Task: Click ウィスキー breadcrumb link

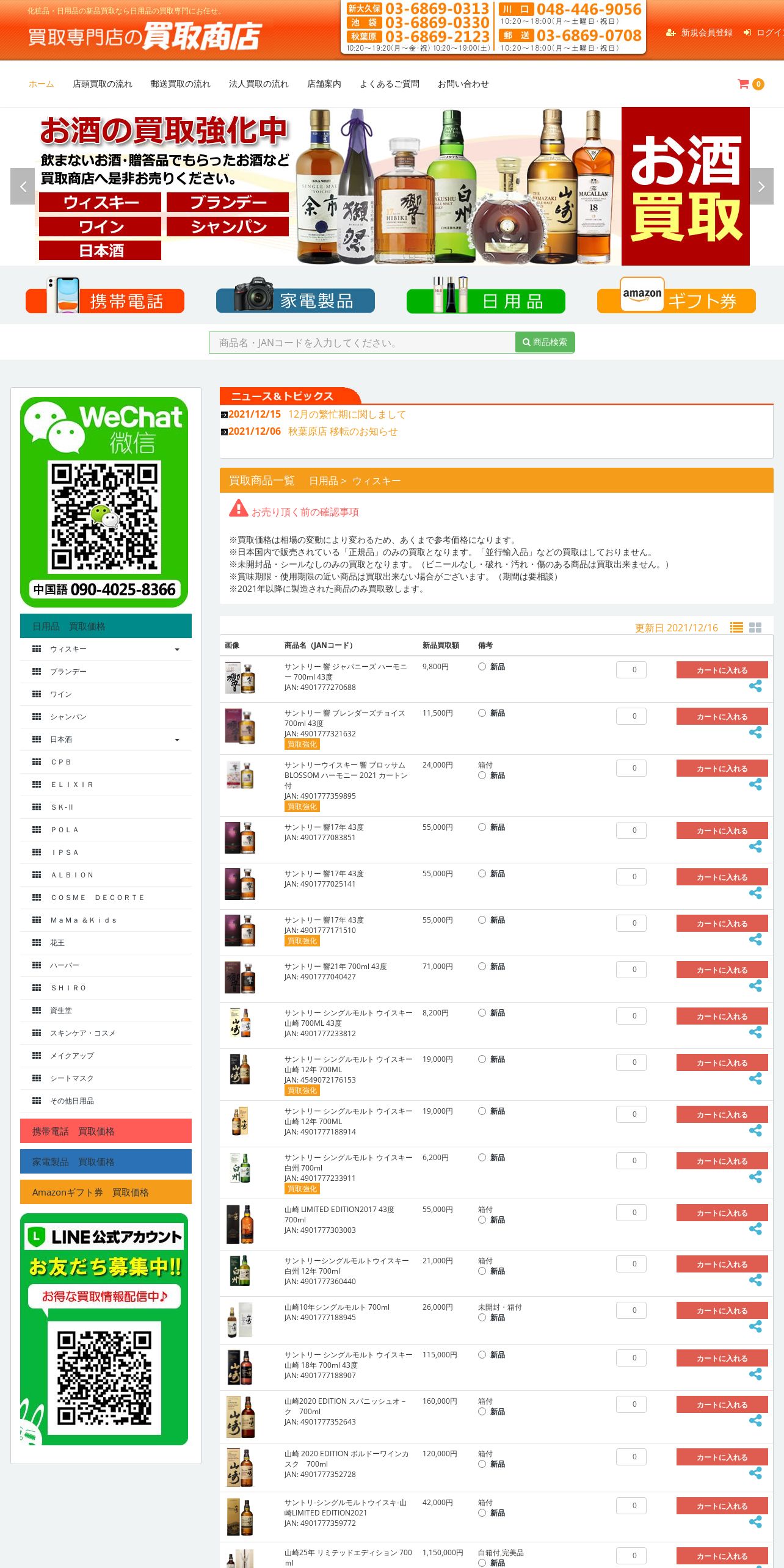Action: point(376,481)
